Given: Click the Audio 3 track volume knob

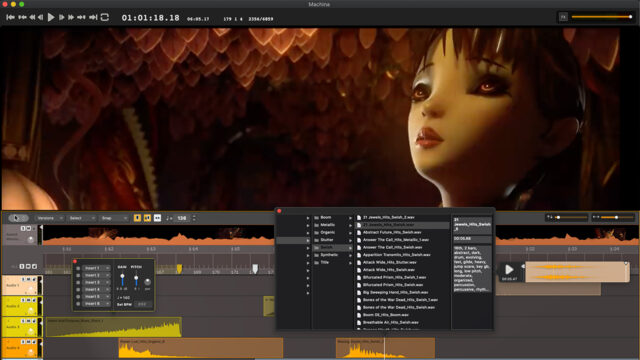Looking at the screenshot, I should (x=31, y=331).
